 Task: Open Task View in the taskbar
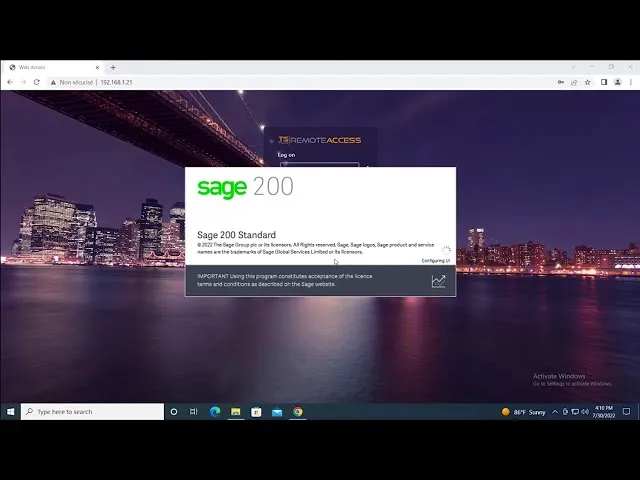(194, 412)
